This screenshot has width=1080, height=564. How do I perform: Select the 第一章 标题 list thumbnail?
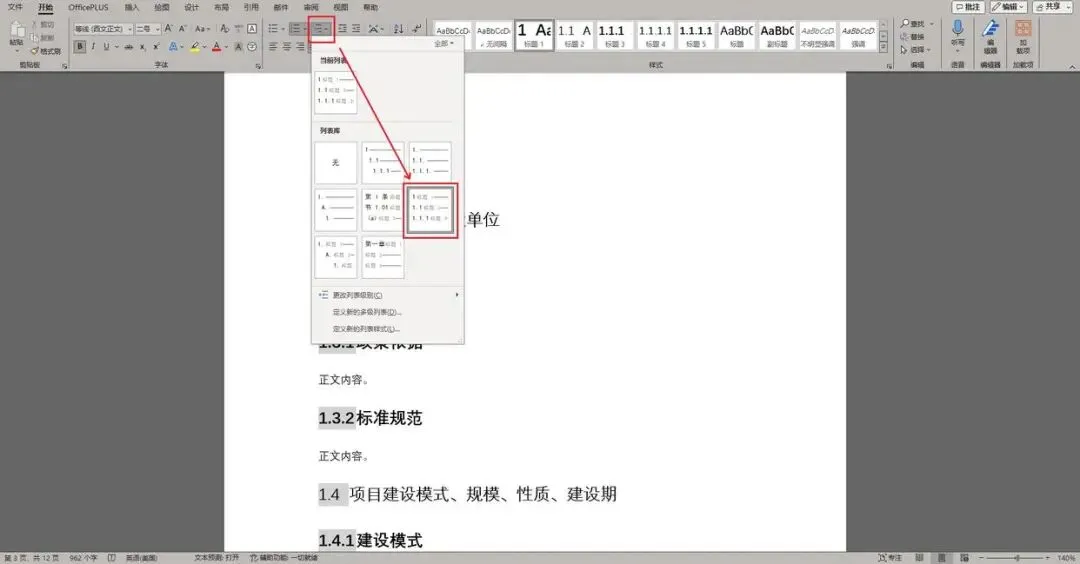(x=383, y=256)
